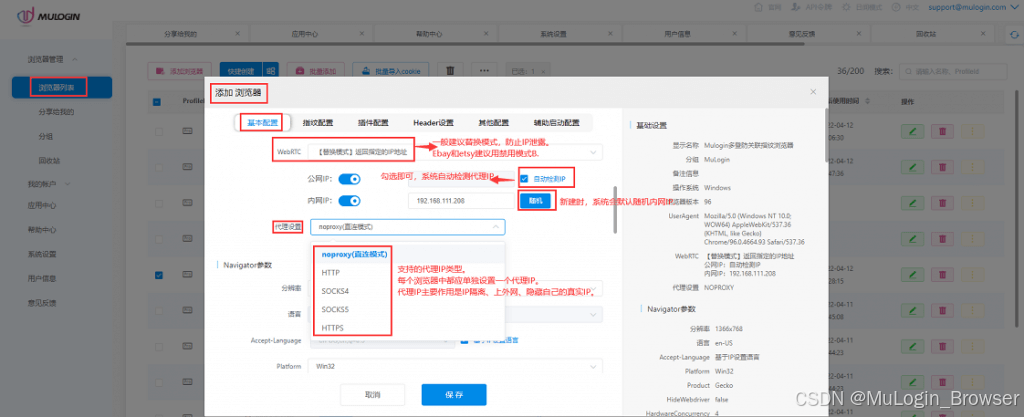Toggle the select-all checkbox in table header
Image resolution: width=1024 pixels, height=417 pixels.
tap(157, 101)
